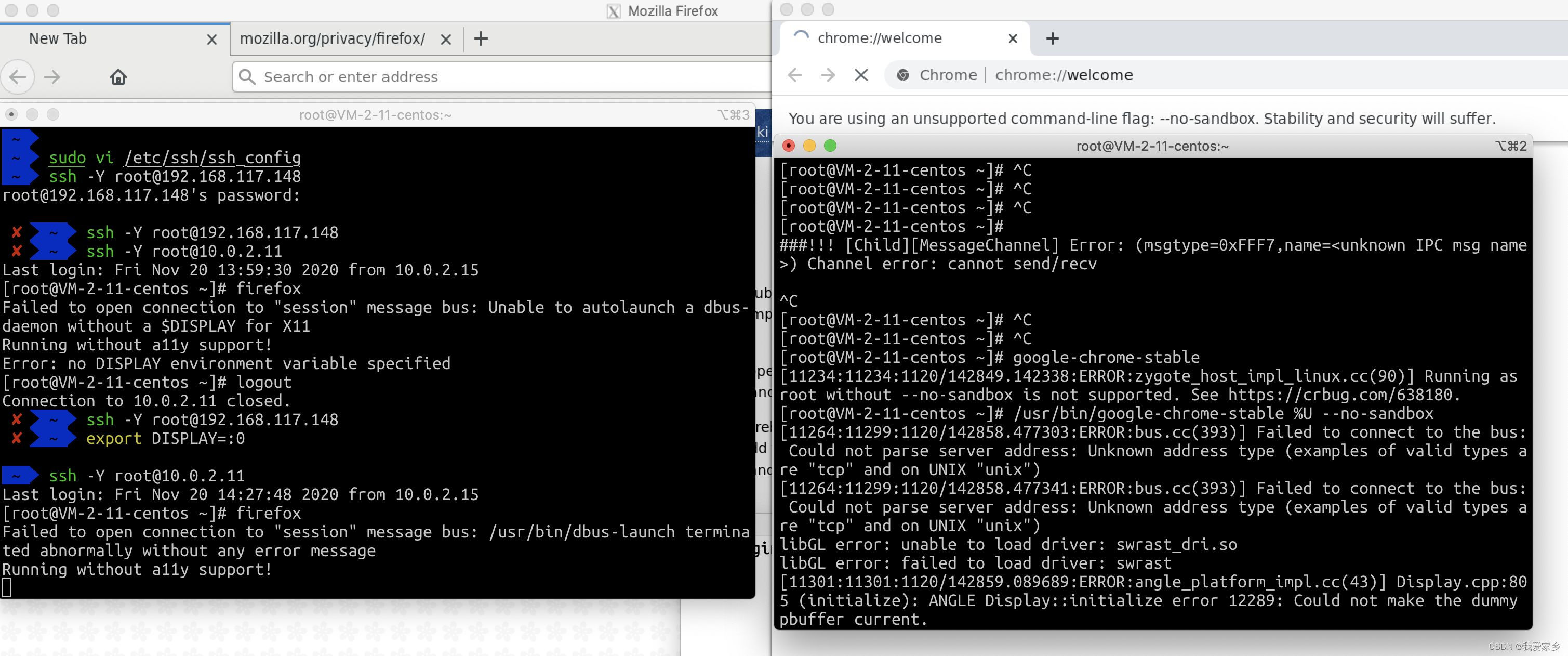This screenshot has height=656, width=1568.
Task: Click Chrome forward navigation arrow
Action: coord(828,74)
